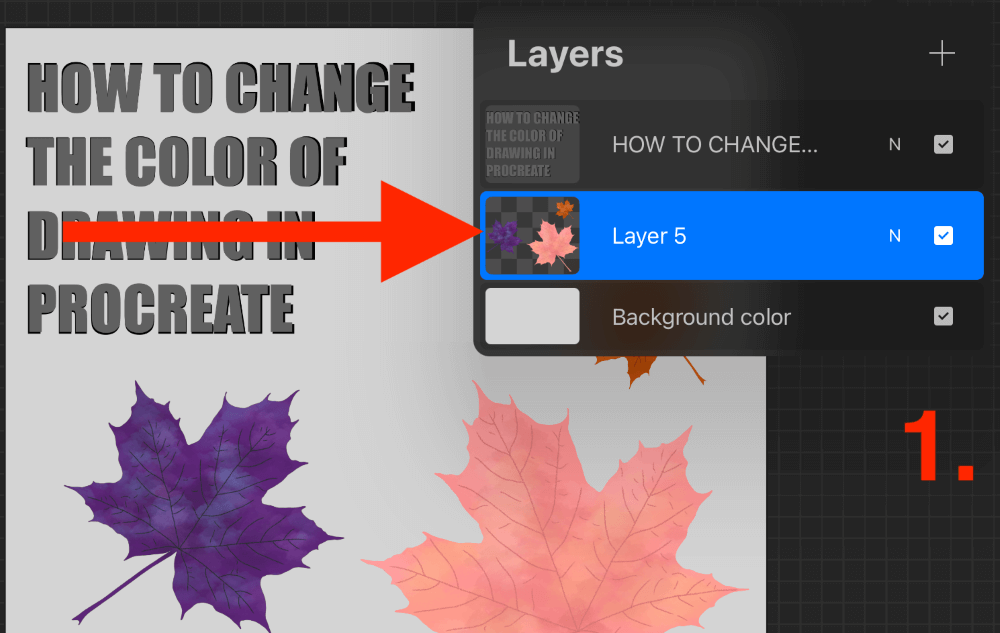Click the HOW TO CHANGE canvas heading
This screenshot has width=1000, height=633.
coord(221,87)
